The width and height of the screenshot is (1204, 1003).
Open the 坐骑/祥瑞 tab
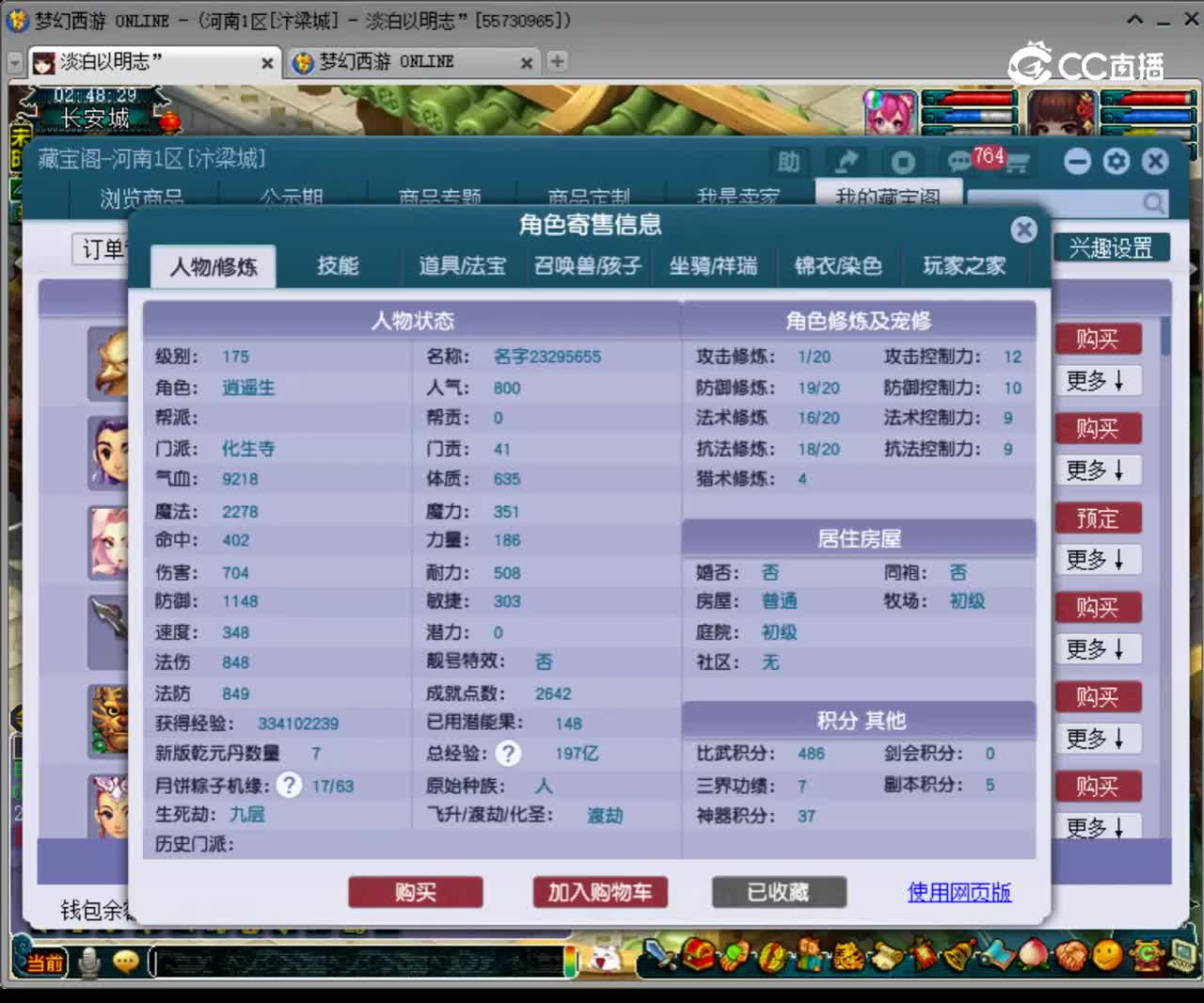[x=713, y=266]
